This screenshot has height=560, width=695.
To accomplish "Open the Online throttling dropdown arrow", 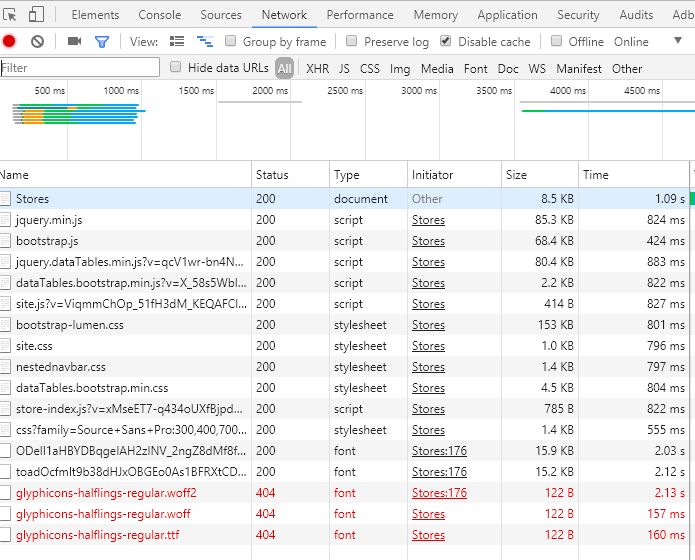I will point(678,40).
